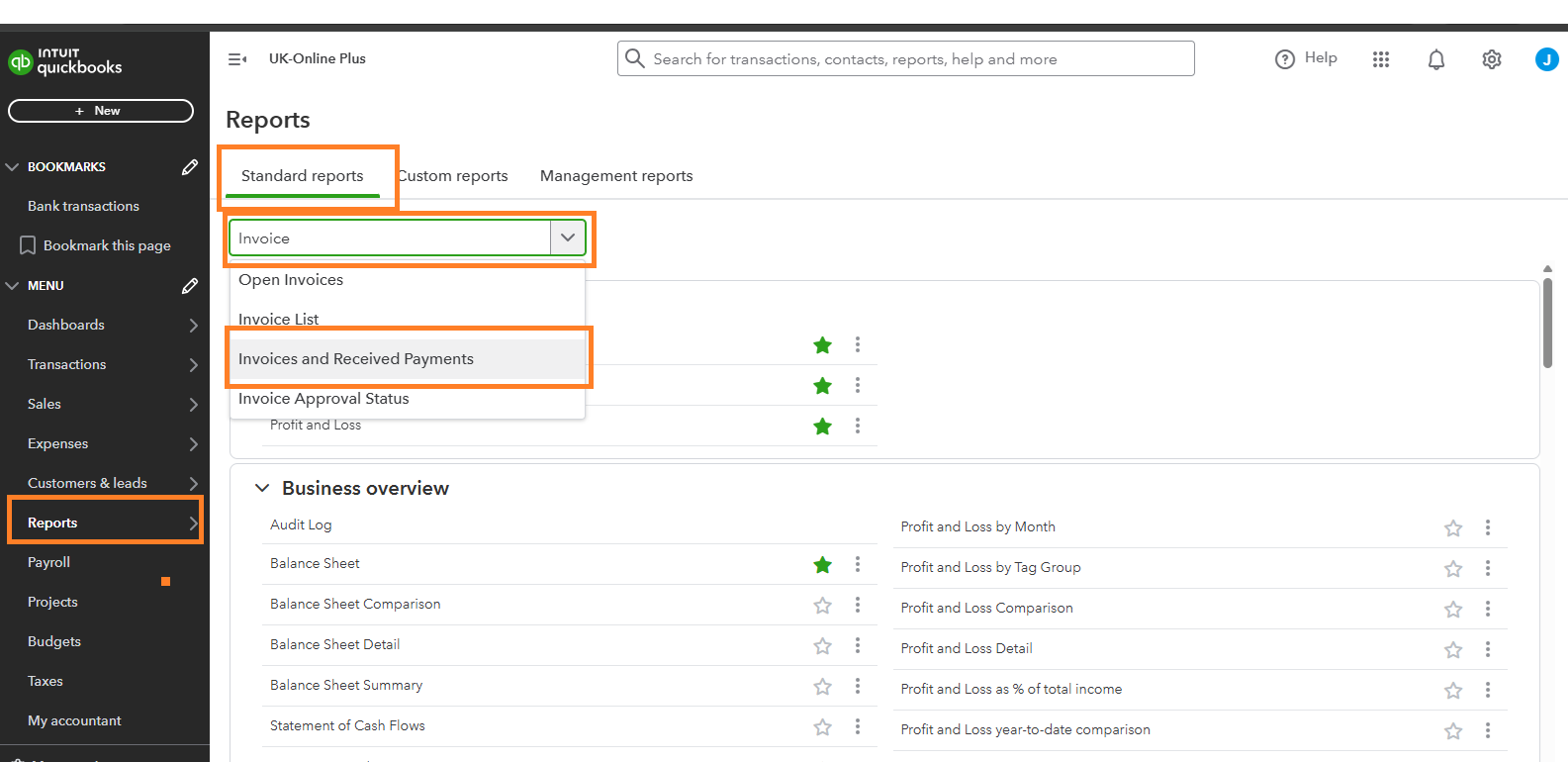Open more options for Balance Sheet Summary
Image resolution: width=1568 pixels, height=762 pixels.
[858, 686]
